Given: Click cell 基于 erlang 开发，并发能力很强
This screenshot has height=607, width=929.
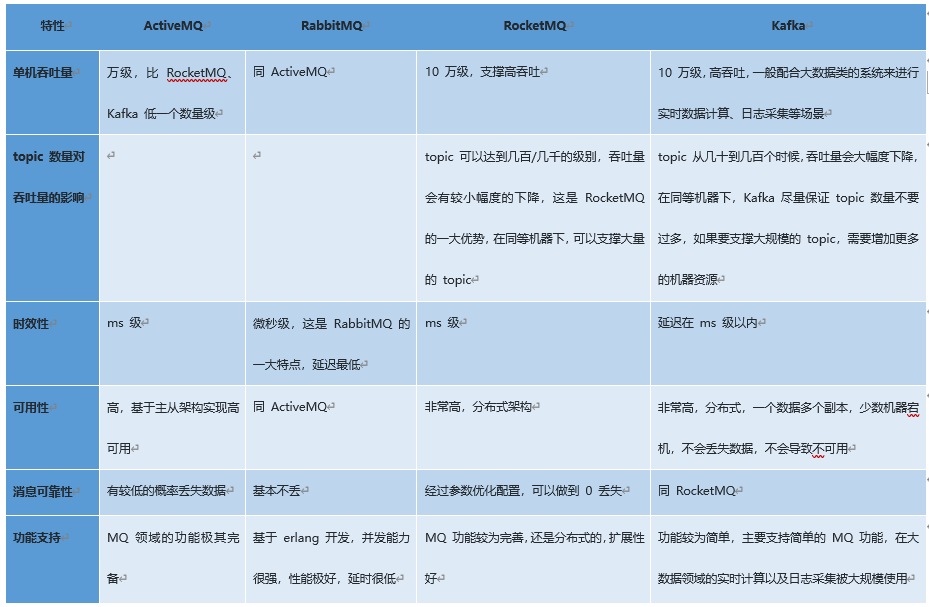Looking at the screenshot, I should pos(331,559).
